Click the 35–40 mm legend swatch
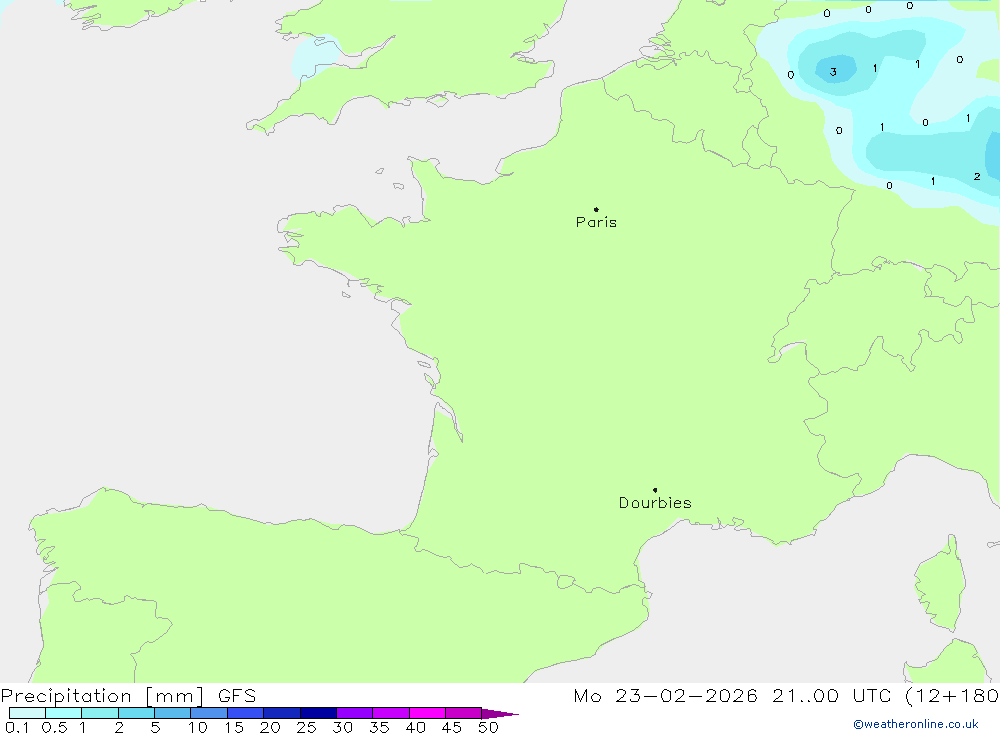Screen dimensions: 1000x733 pyautogui.click(x=391, y=713)
